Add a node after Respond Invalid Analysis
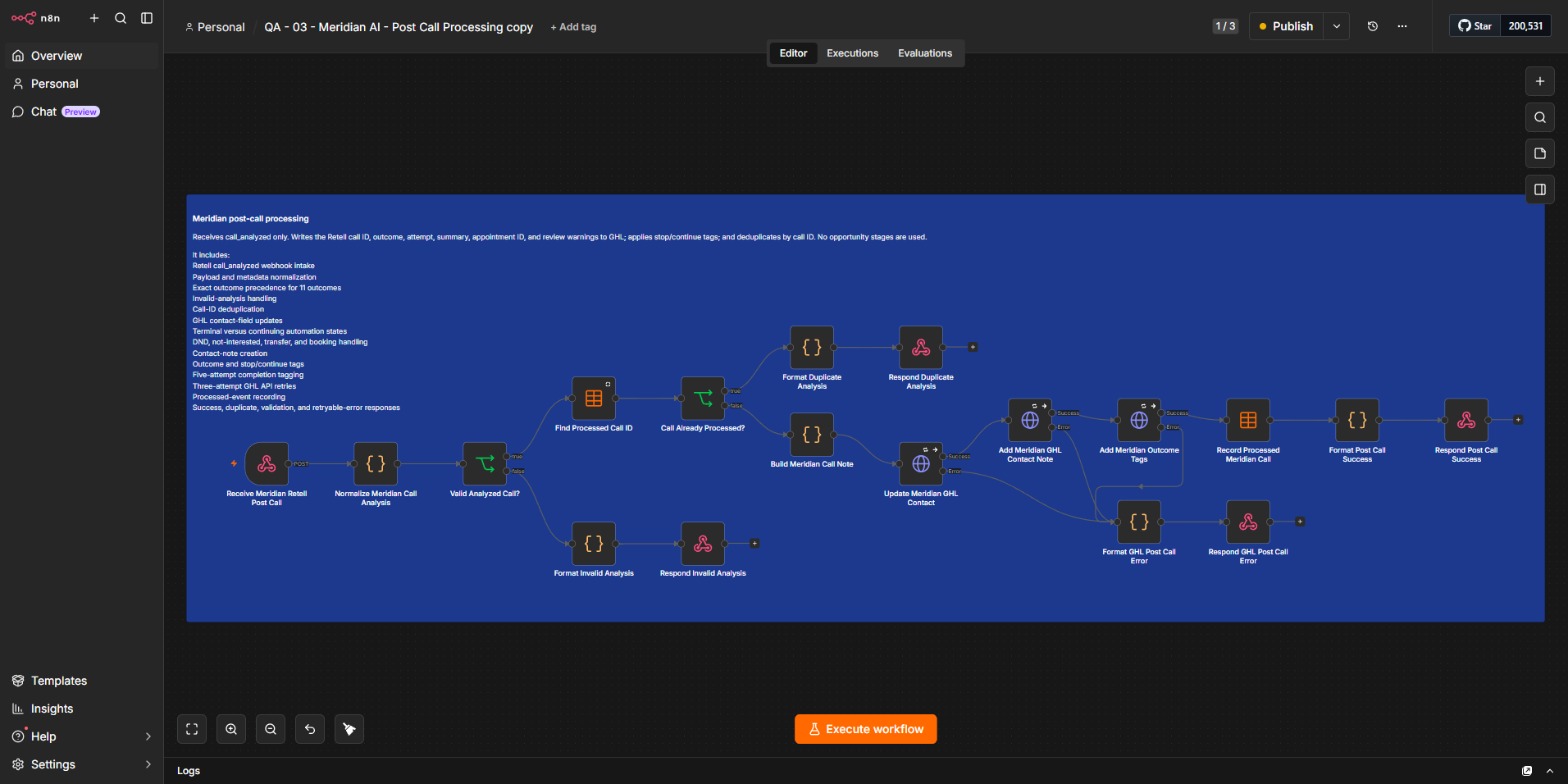Viewport: 1568px width, 784px height. coord(754,544)
